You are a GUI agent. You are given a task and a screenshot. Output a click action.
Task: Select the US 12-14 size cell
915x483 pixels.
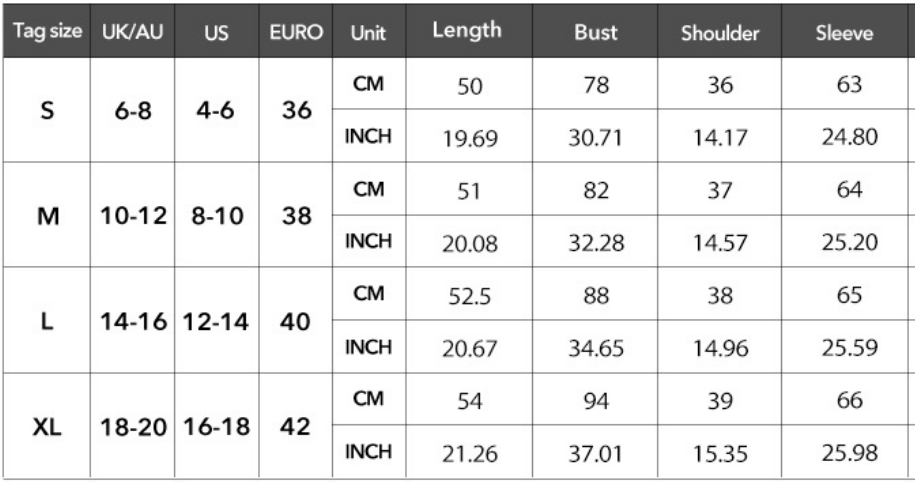click(216, 321)
